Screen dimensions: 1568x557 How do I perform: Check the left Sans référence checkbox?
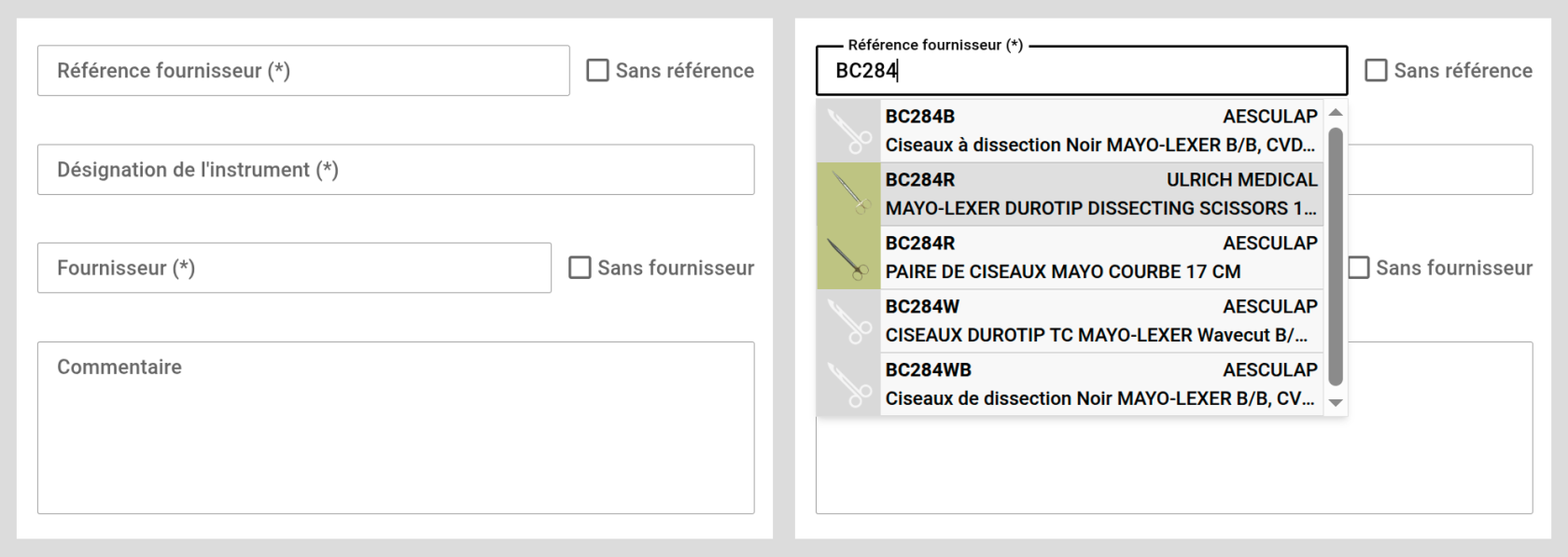click(597, 71)
